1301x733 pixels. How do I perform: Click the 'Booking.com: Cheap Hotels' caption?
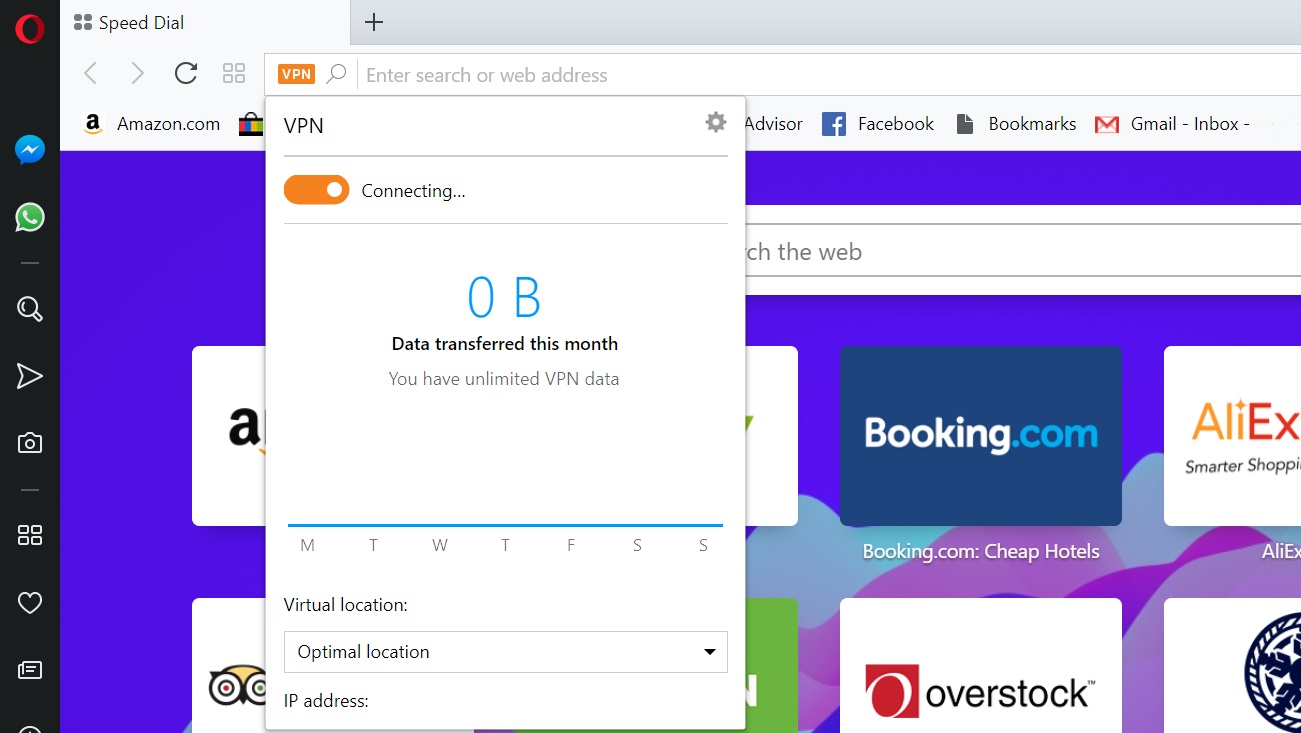[981, 551]
